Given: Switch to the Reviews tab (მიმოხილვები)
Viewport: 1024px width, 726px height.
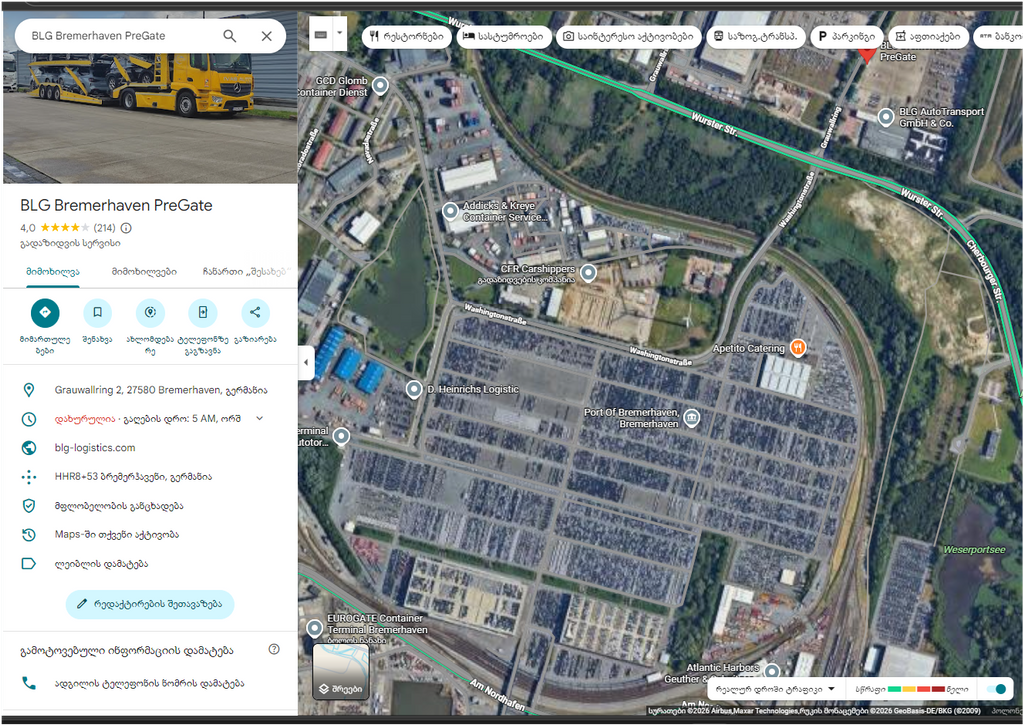Looking at the screenshot, I should tap(144, 272).
